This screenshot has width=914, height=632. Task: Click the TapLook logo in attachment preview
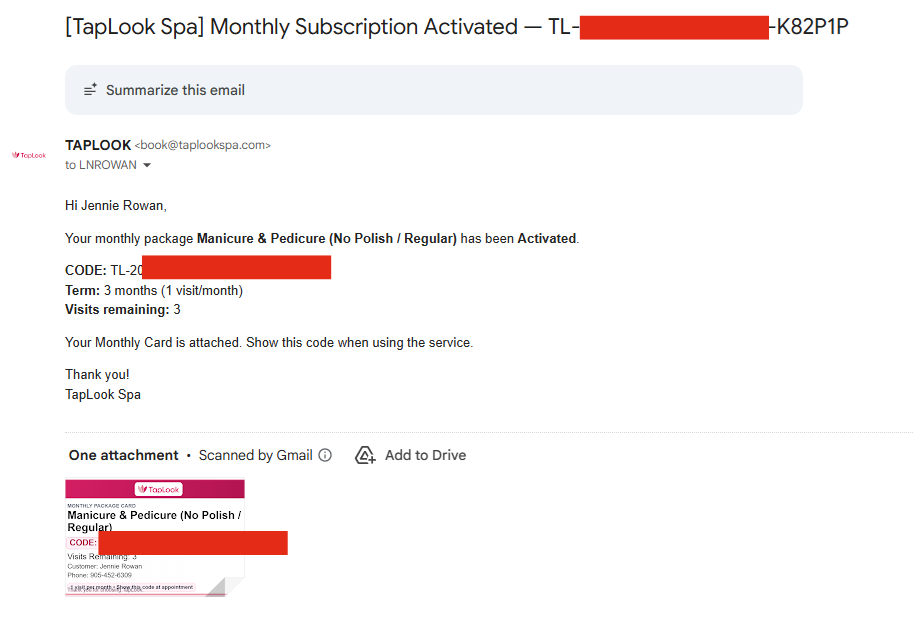(158, 489)
